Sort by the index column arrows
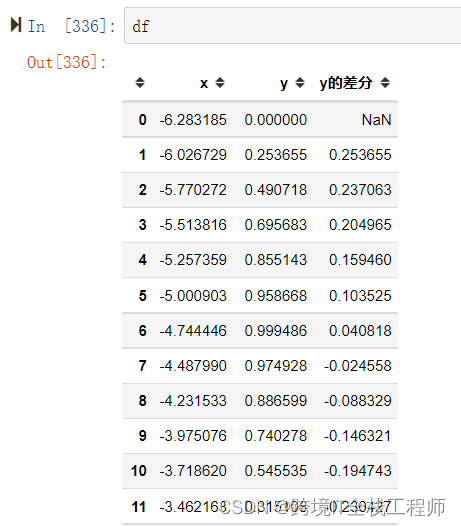 point(140,83)
